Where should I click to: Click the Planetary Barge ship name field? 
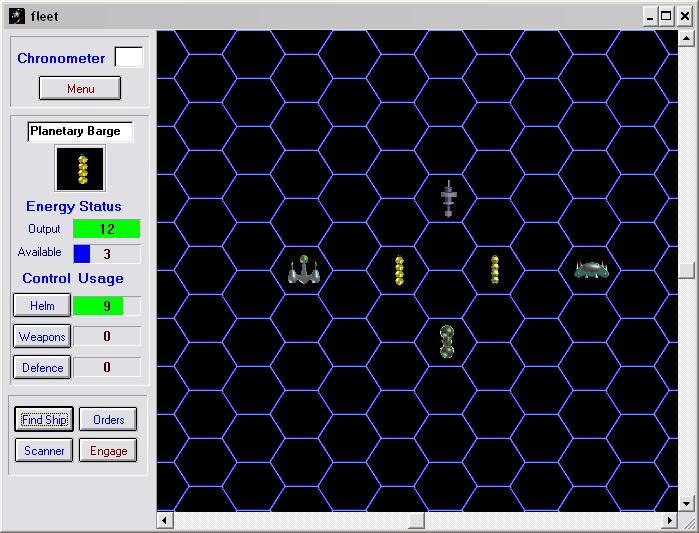80,131
